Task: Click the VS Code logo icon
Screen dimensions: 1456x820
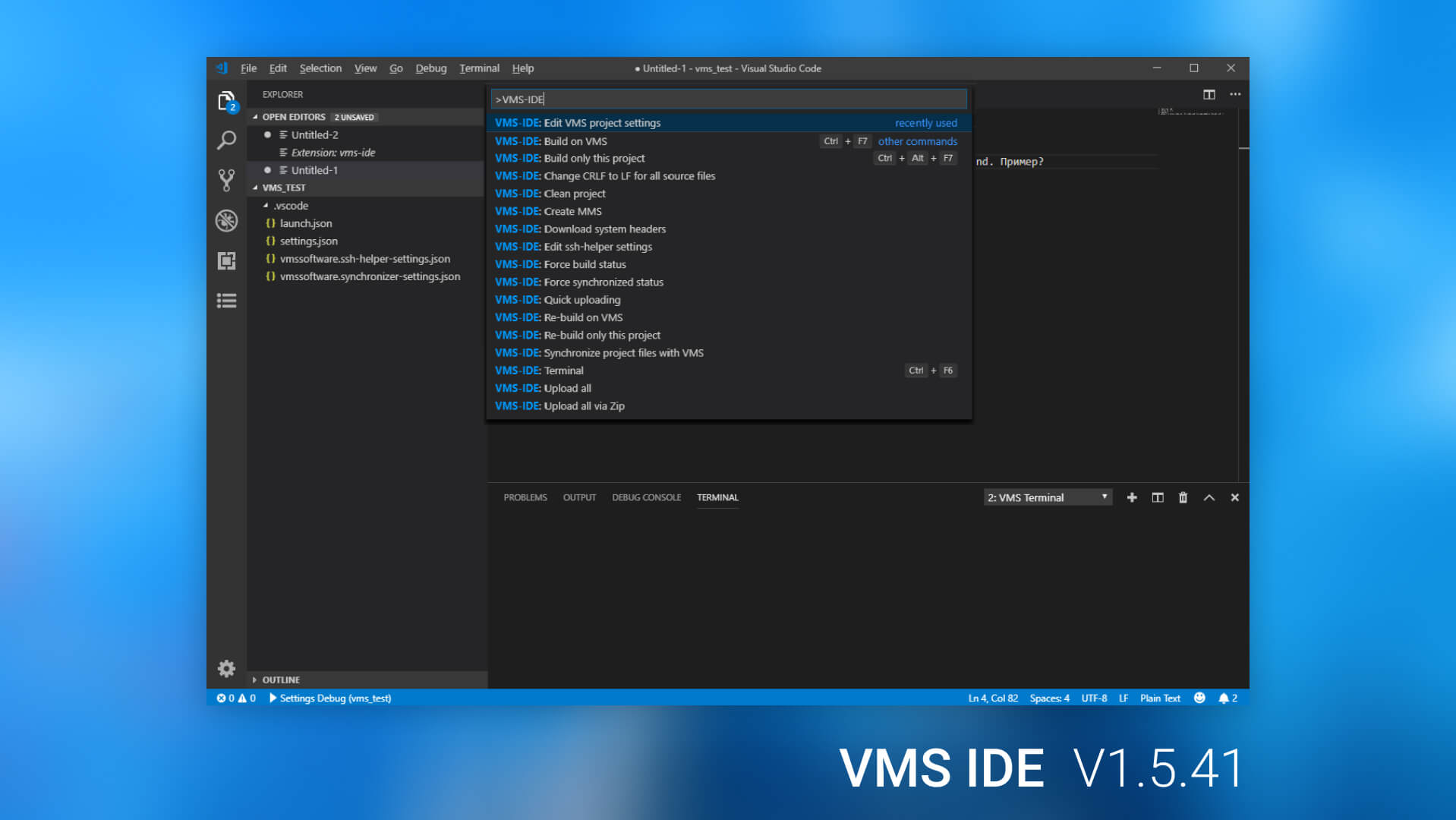Action: click(x=222, y=68)
